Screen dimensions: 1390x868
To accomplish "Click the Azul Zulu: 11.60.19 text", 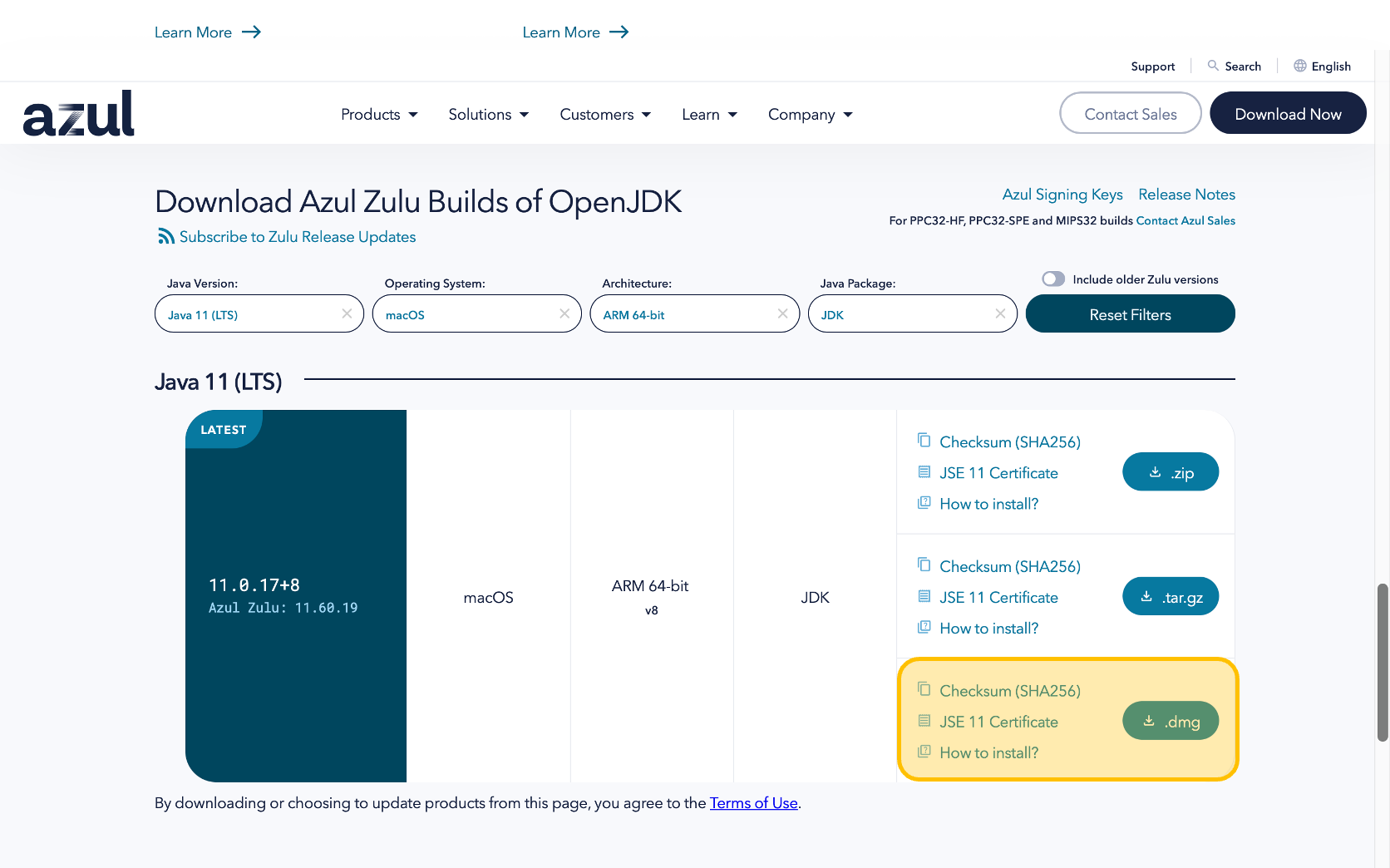I will pos(283,608).
